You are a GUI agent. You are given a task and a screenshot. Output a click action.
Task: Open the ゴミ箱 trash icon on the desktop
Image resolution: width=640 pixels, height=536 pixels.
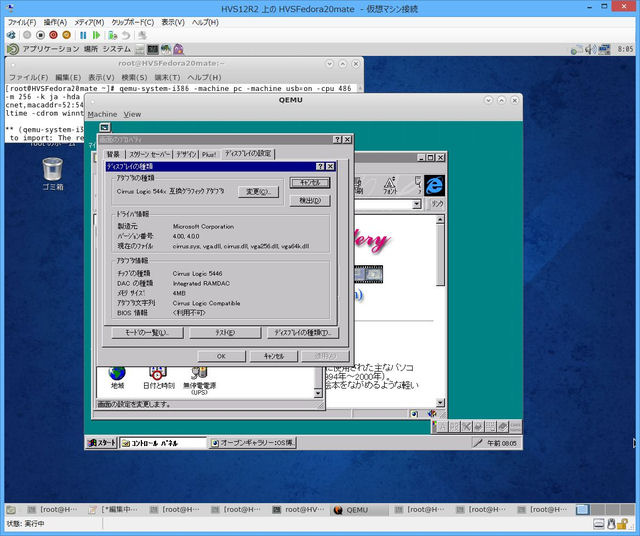click(53, 174)
